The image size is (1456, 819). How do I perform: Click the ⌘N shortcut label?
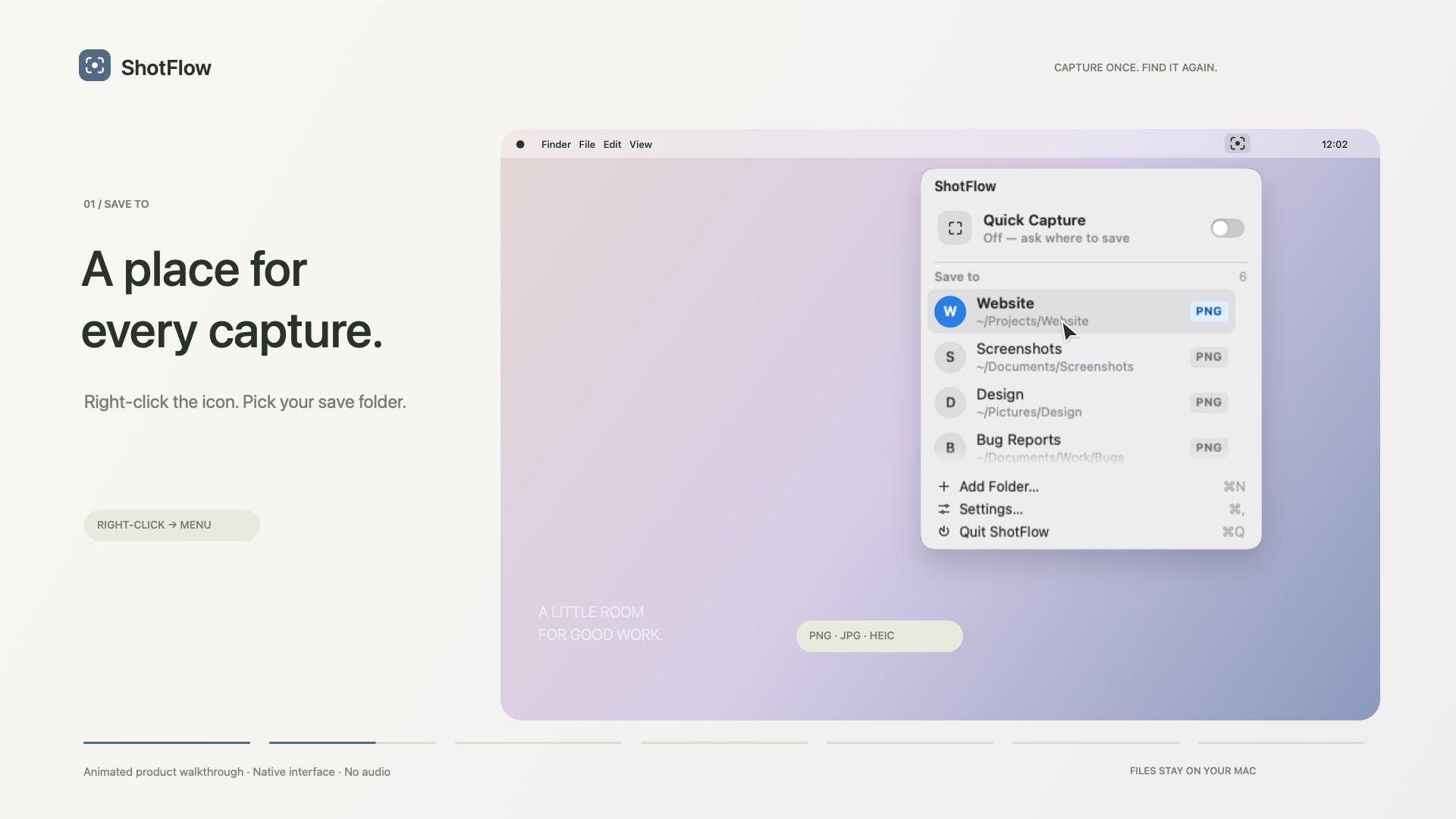1234,486
